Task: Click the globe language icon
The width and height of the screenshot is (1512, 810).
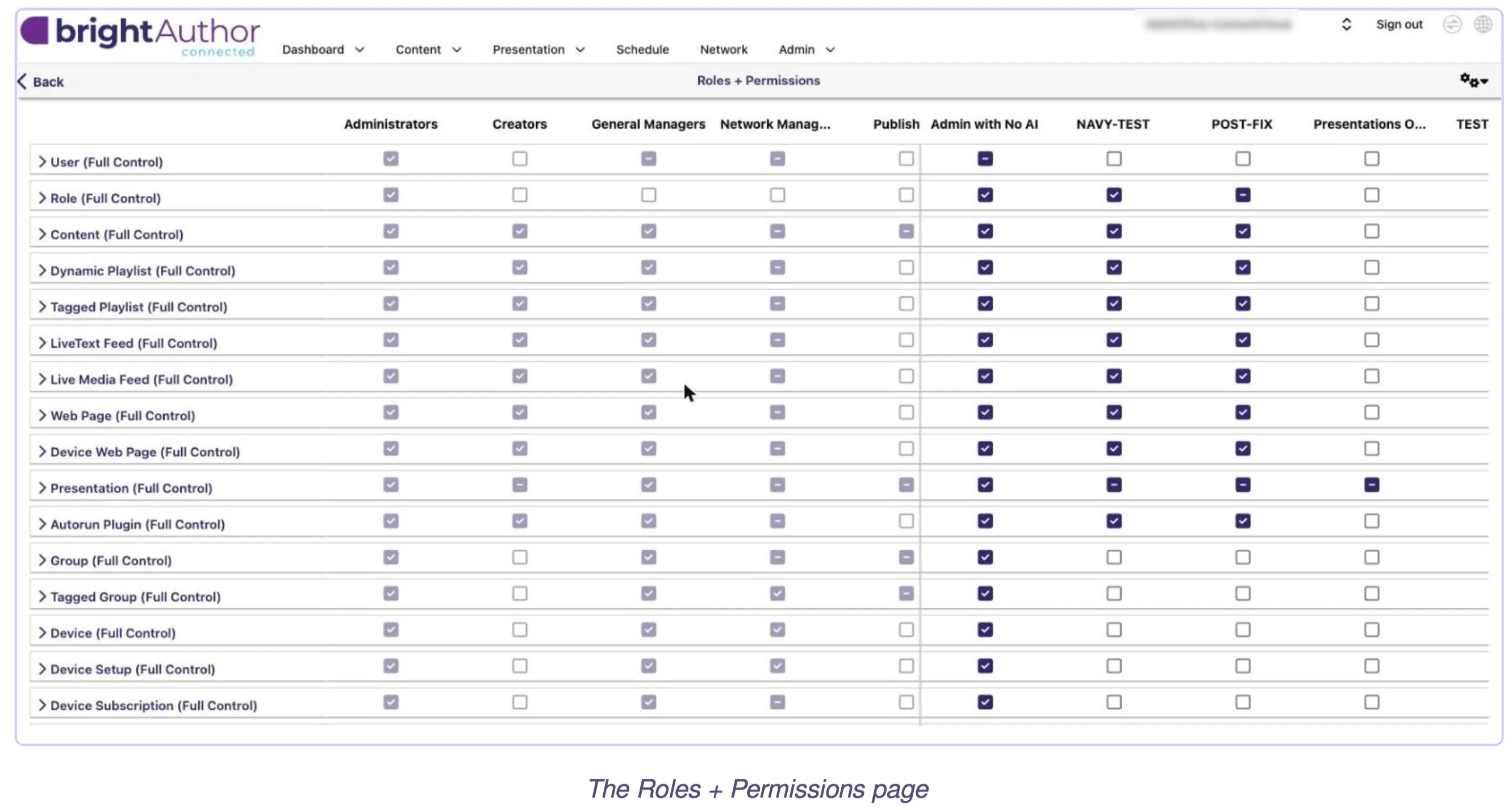Action: point(1482,24)
